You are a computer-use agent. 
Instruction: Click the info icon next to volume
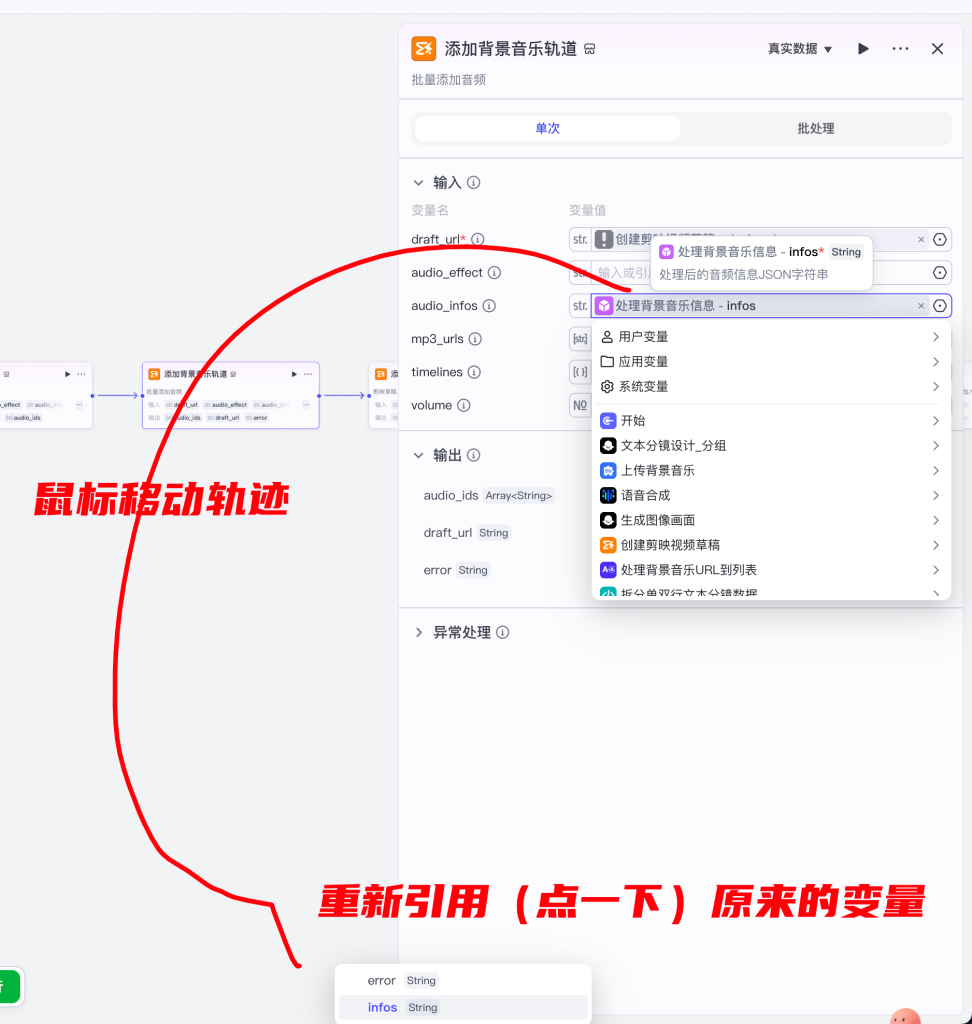coord(464,406)
